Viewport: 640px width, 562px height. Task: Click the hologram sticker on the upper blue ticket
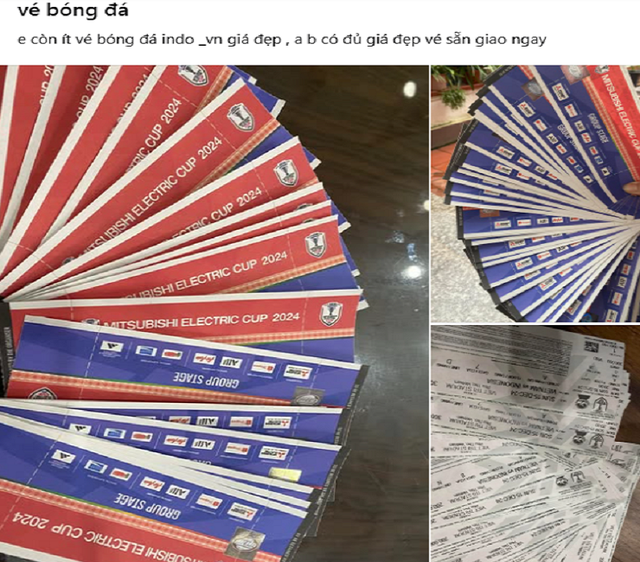pyautogui.click(x=309, y=396)
